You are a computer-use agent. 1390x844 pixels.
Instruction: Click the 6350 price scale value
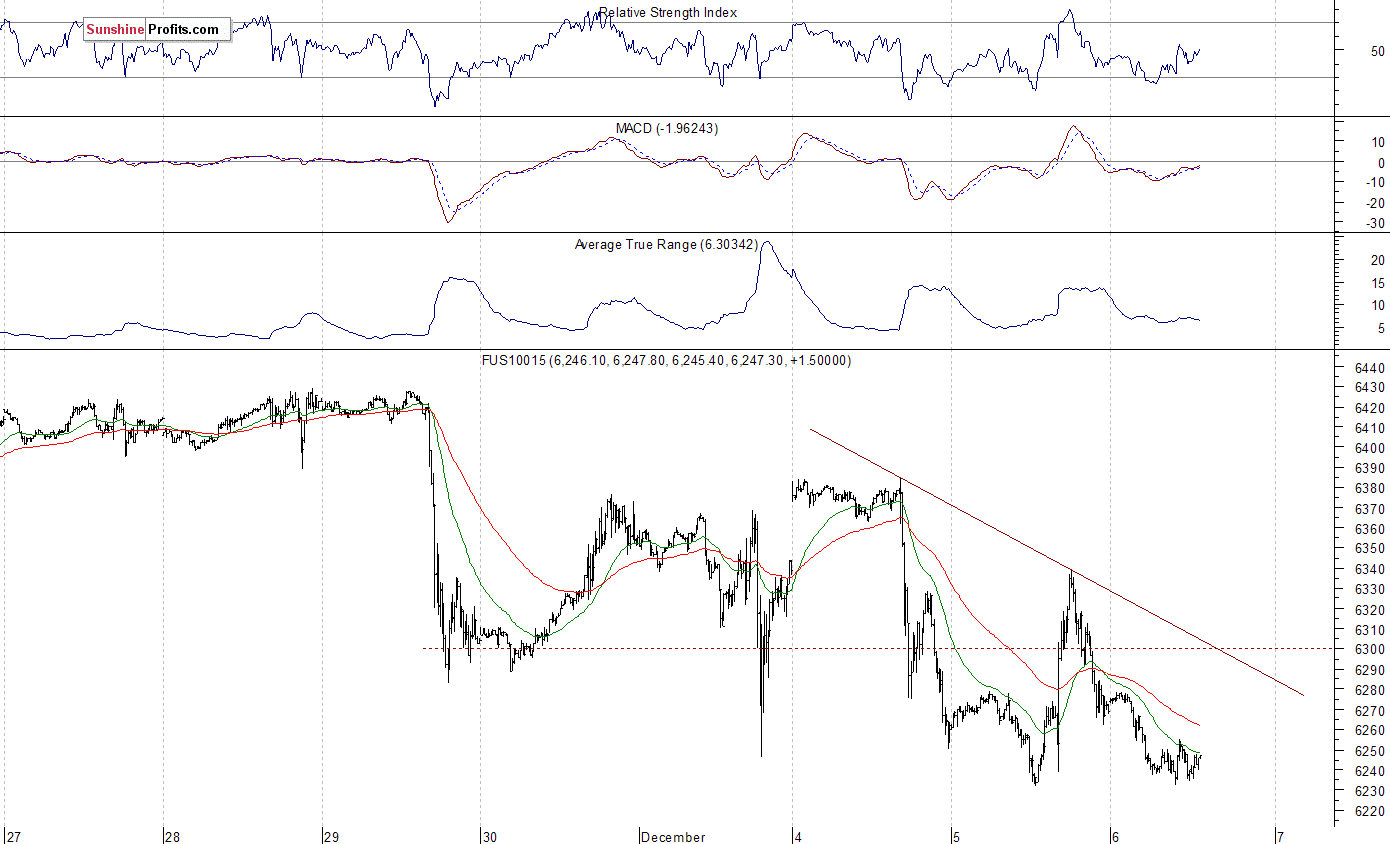pyautogui.click(x=1370, y=549)
